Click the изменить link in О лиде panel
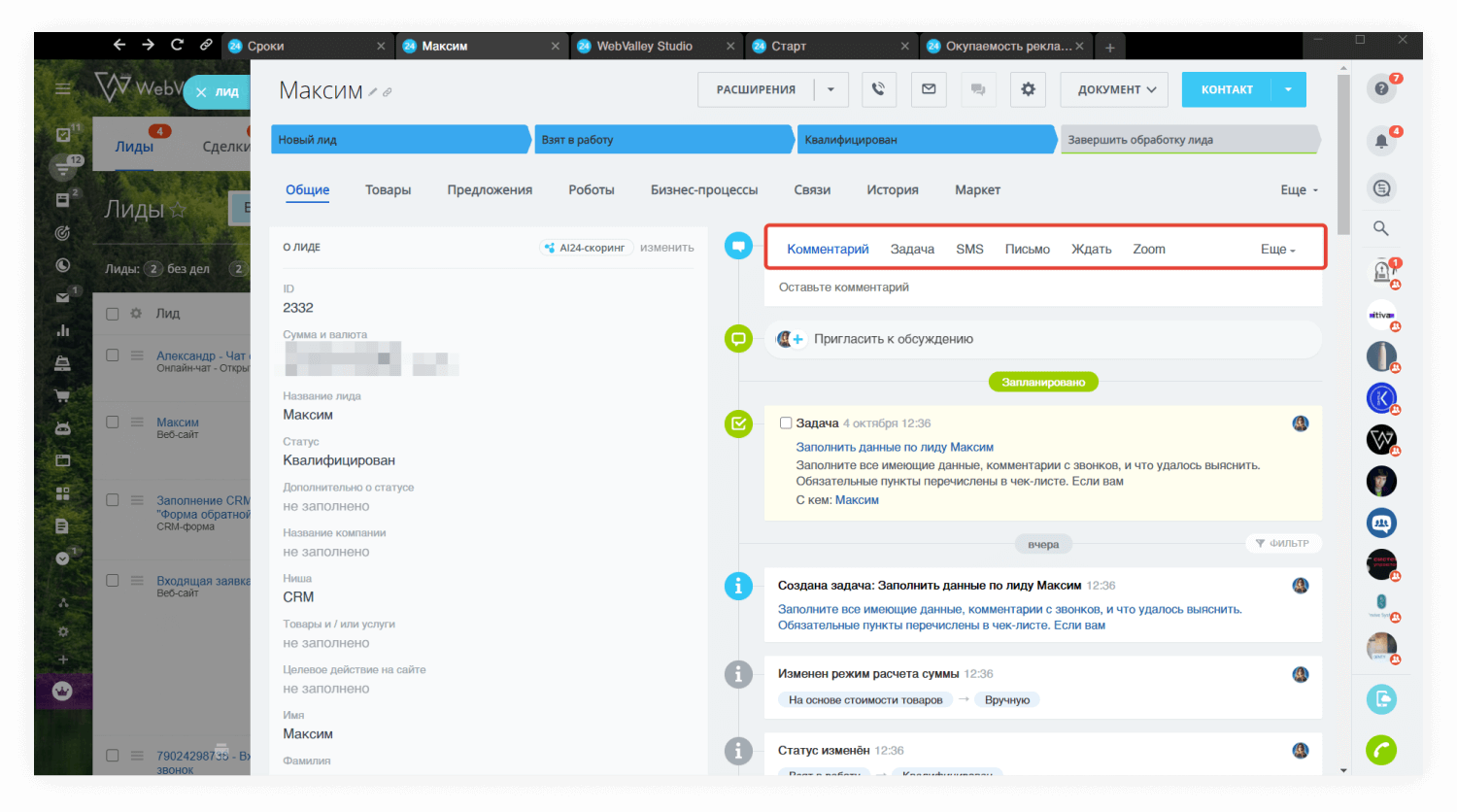This screenshot has height=812, width=1457. tap(666, 247)
